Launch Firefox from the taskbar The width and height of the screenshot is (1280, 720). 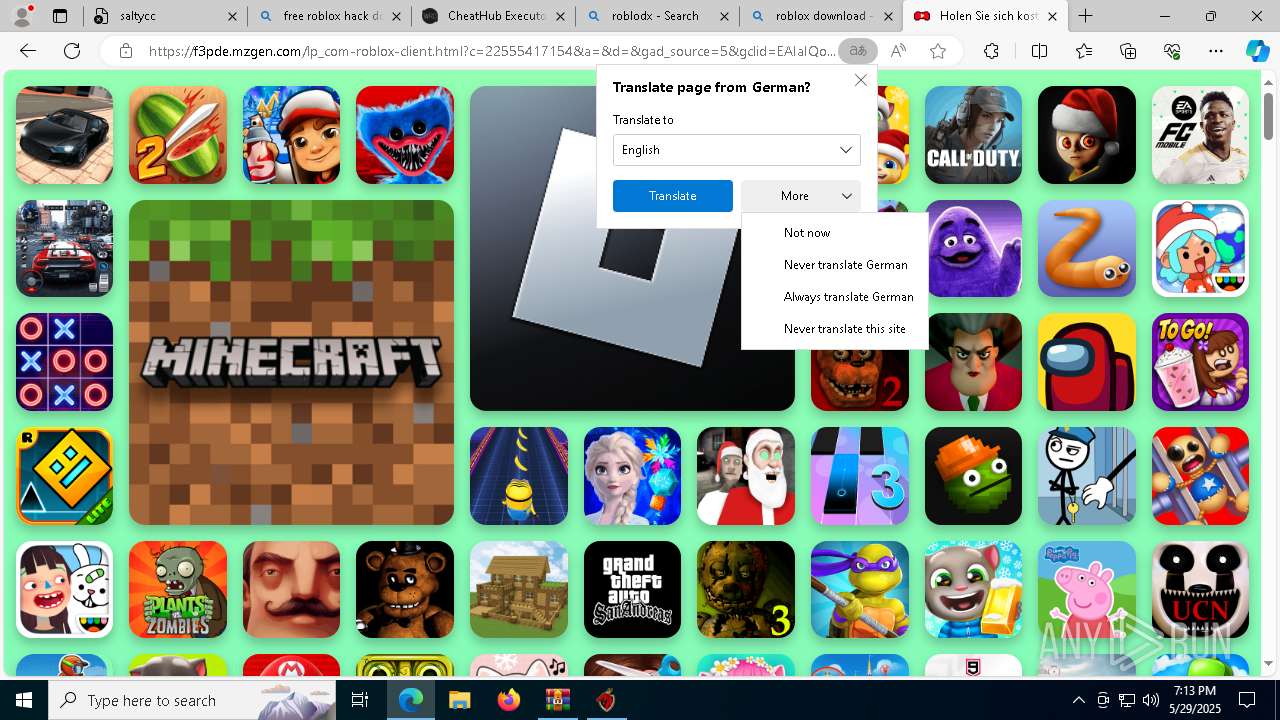pos(508,700)
